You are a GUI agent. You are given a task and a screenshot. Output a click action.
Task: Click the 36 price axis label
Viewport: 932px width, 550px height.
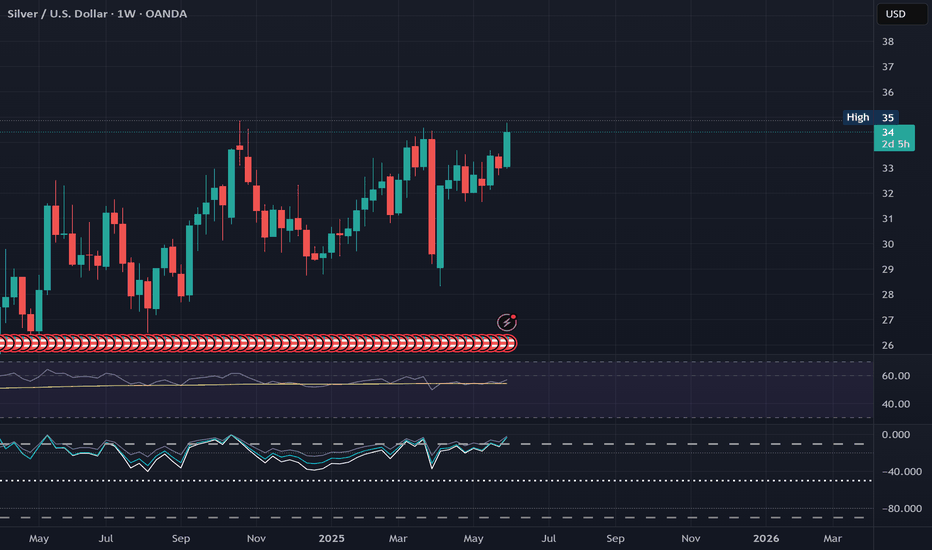[x=887, y=92]
